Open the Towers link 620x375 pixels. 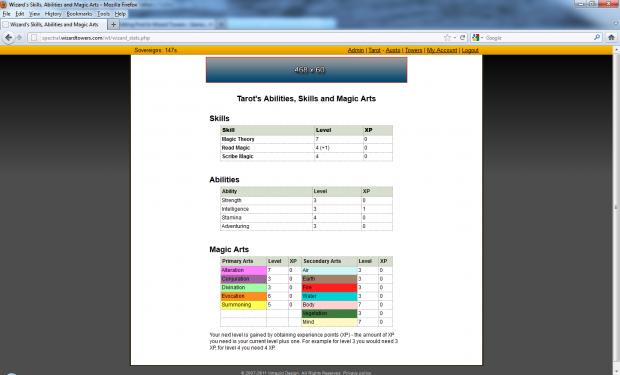414,50
